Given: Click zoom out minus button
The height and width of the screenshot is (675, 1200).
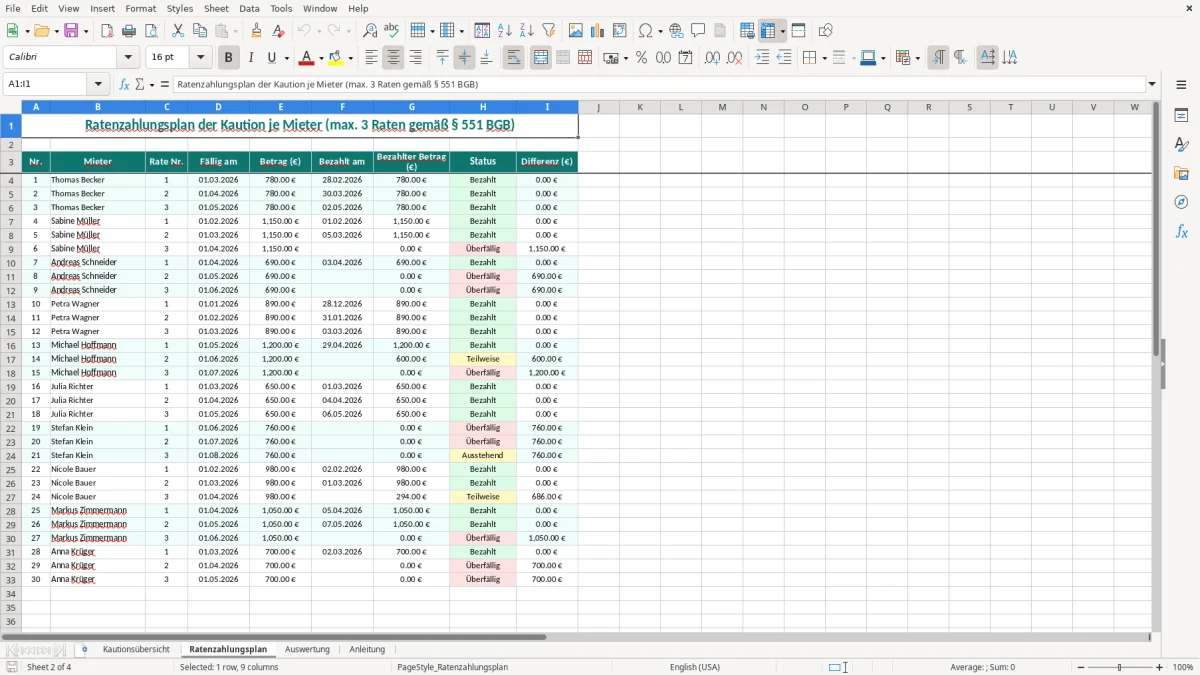Looking at the screenshot, I should click(x=1079, y=667).
